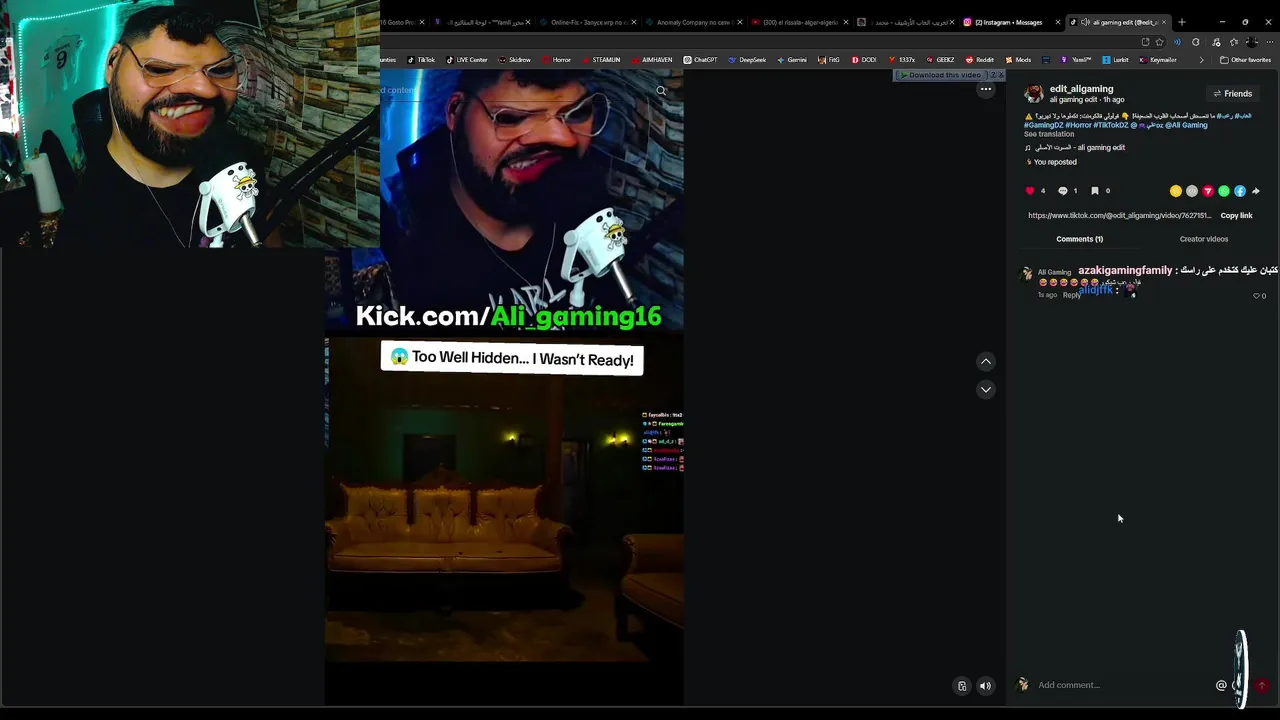Image resolution: width=1280 pixels, height=720 pixels.
Task: Post comment with red arrow button
Action: point(1262,685)
